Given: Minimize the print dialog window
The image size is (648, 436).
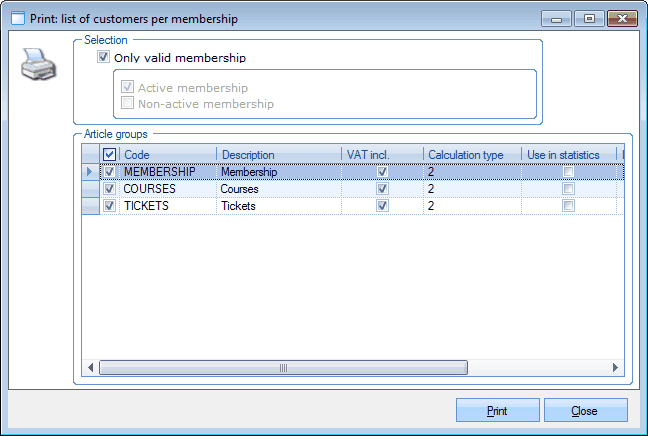Looking at the screenshot, I should click(x=556, y=18).
